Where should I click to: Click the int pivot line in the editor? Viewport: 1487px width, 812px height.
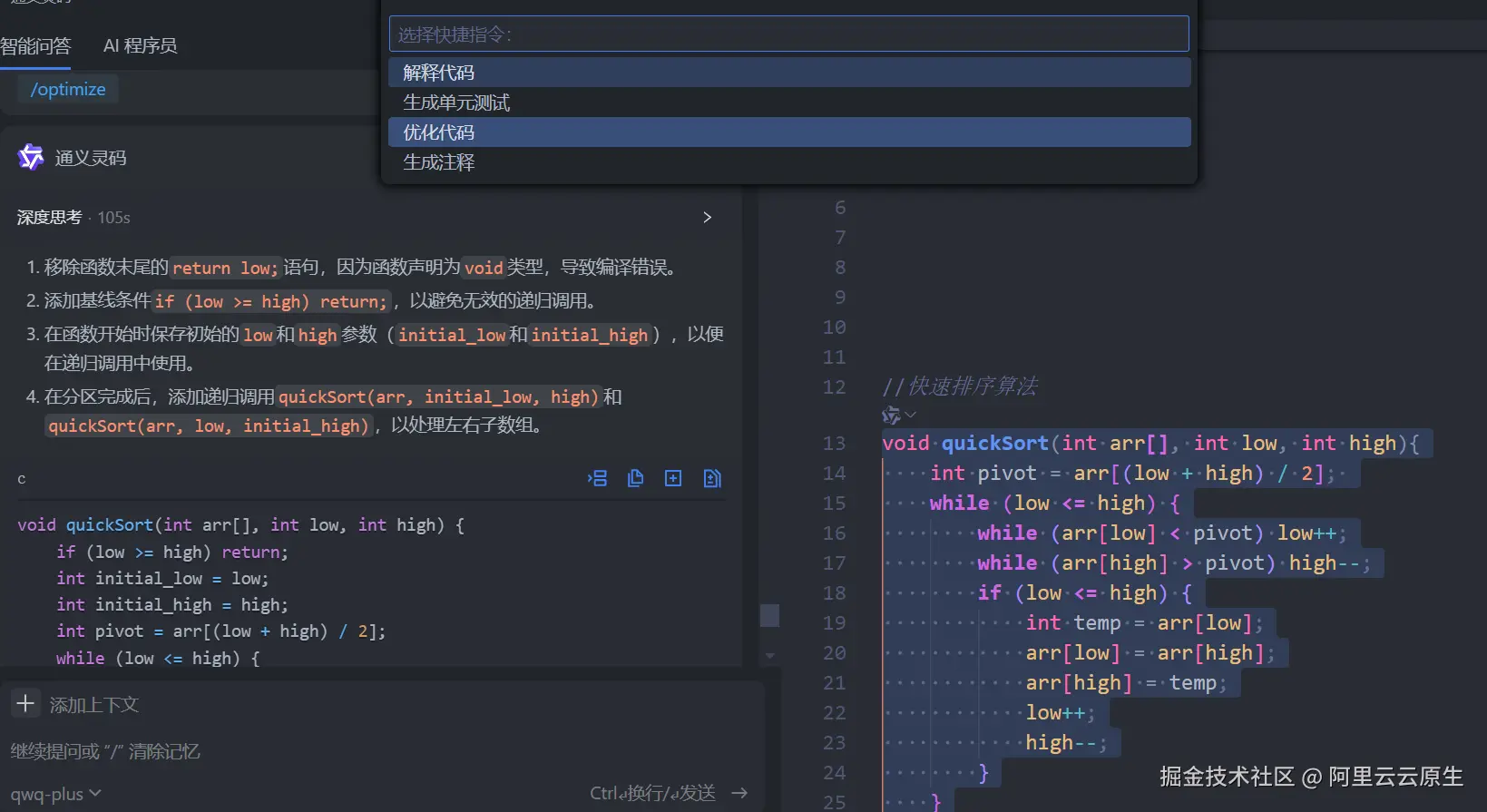tap(1133, 474)
